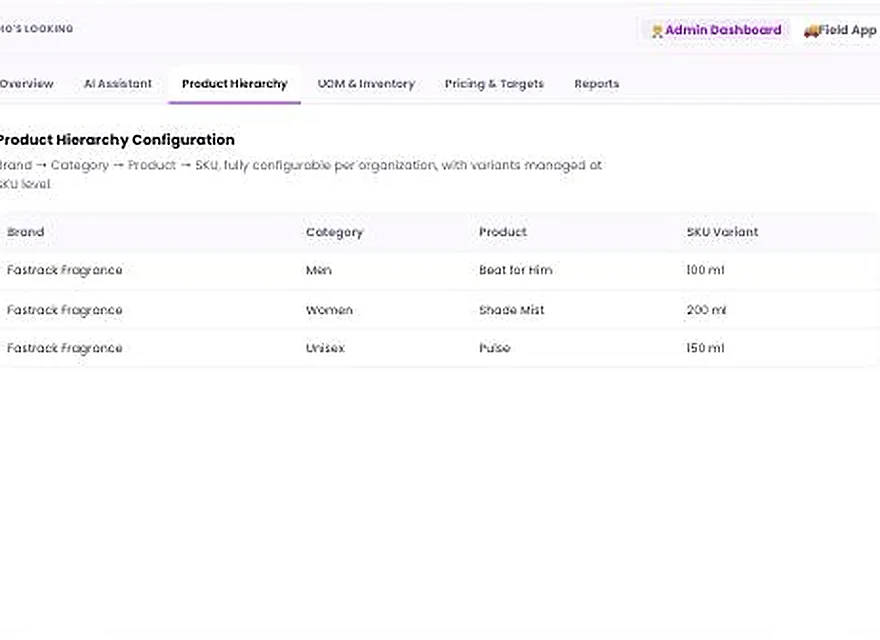Click the Category column header
The width and height of the screenshot is (880, 640).
click(334, 232)
